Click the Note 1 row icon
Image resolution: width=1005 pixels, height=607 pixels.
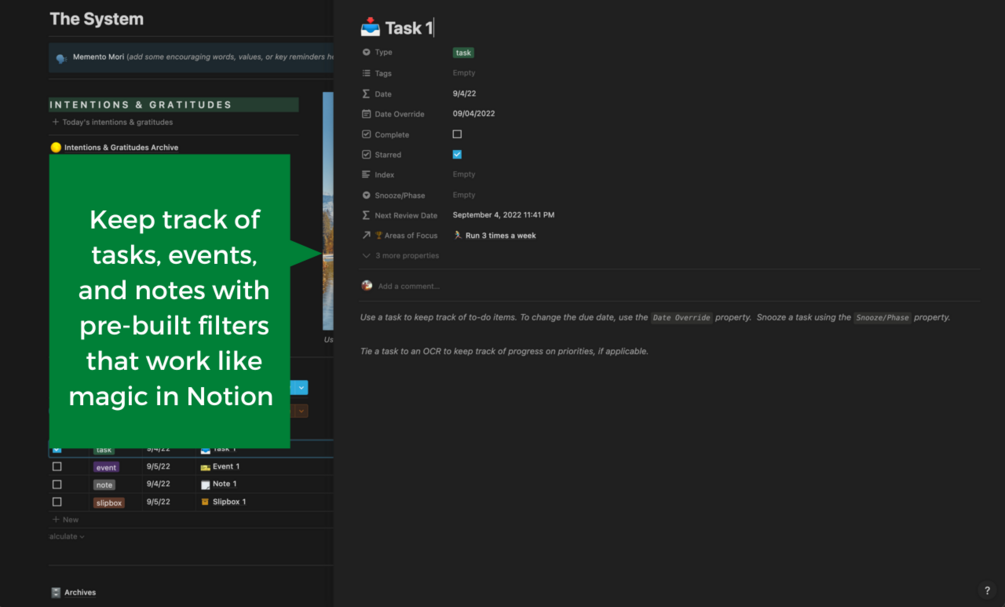205,485
